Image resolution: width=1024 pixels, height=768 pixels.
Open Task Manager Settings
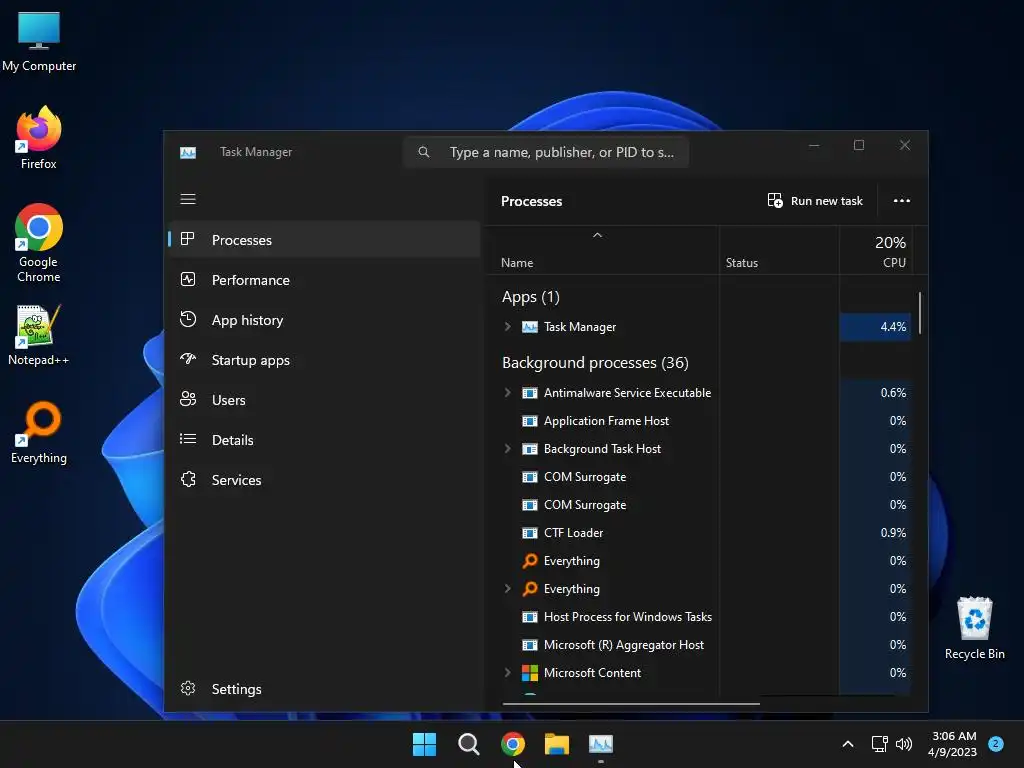[325, 688]
